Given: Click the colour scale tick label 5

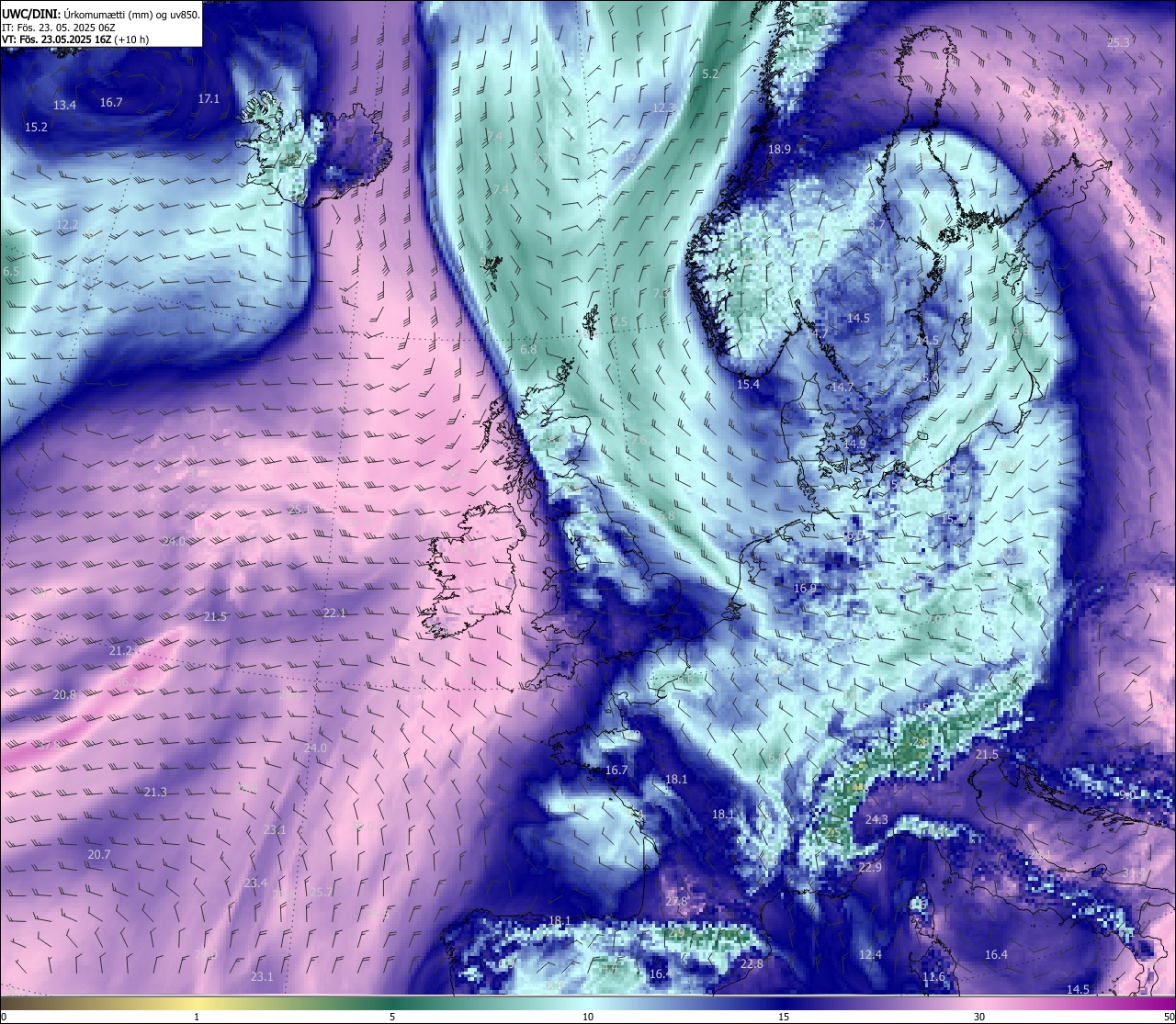Looking at the screenshot, I should point(392,1017).
